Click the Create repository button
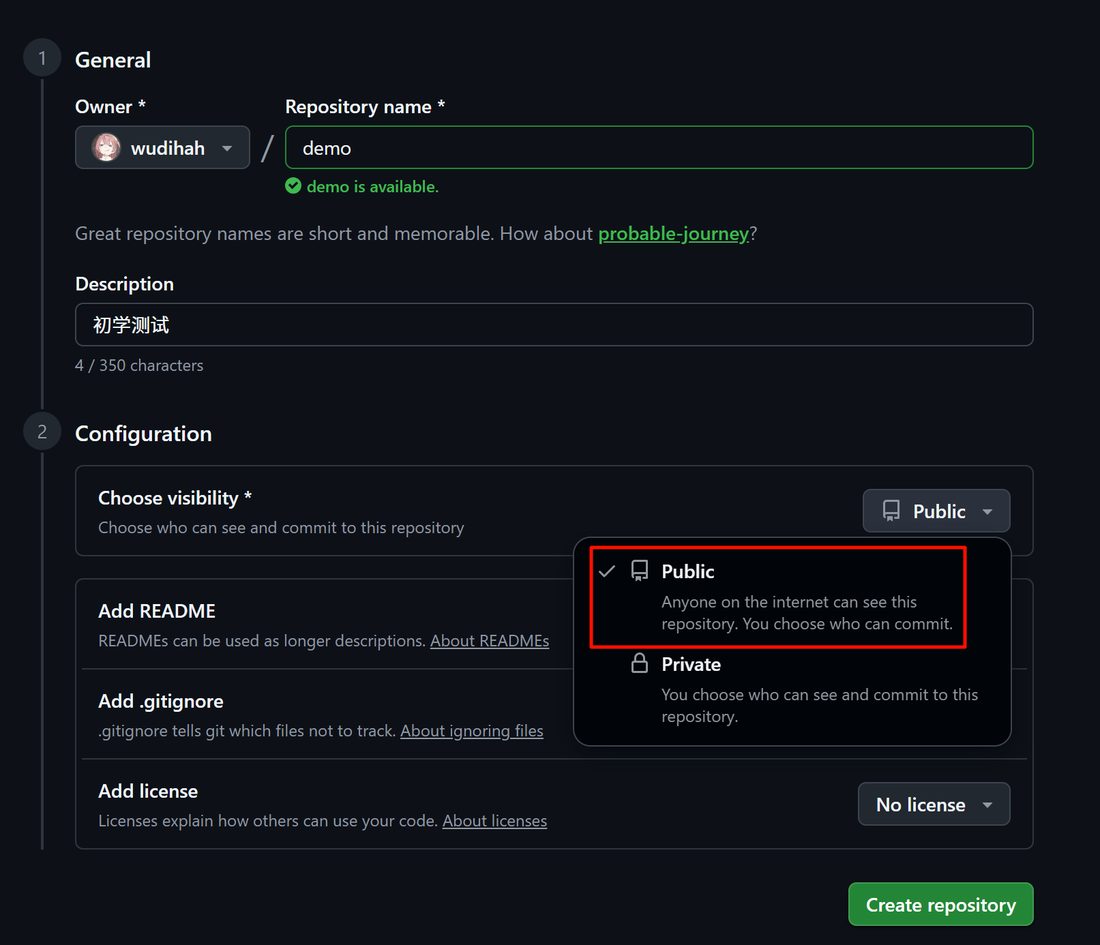 [940, 904]
